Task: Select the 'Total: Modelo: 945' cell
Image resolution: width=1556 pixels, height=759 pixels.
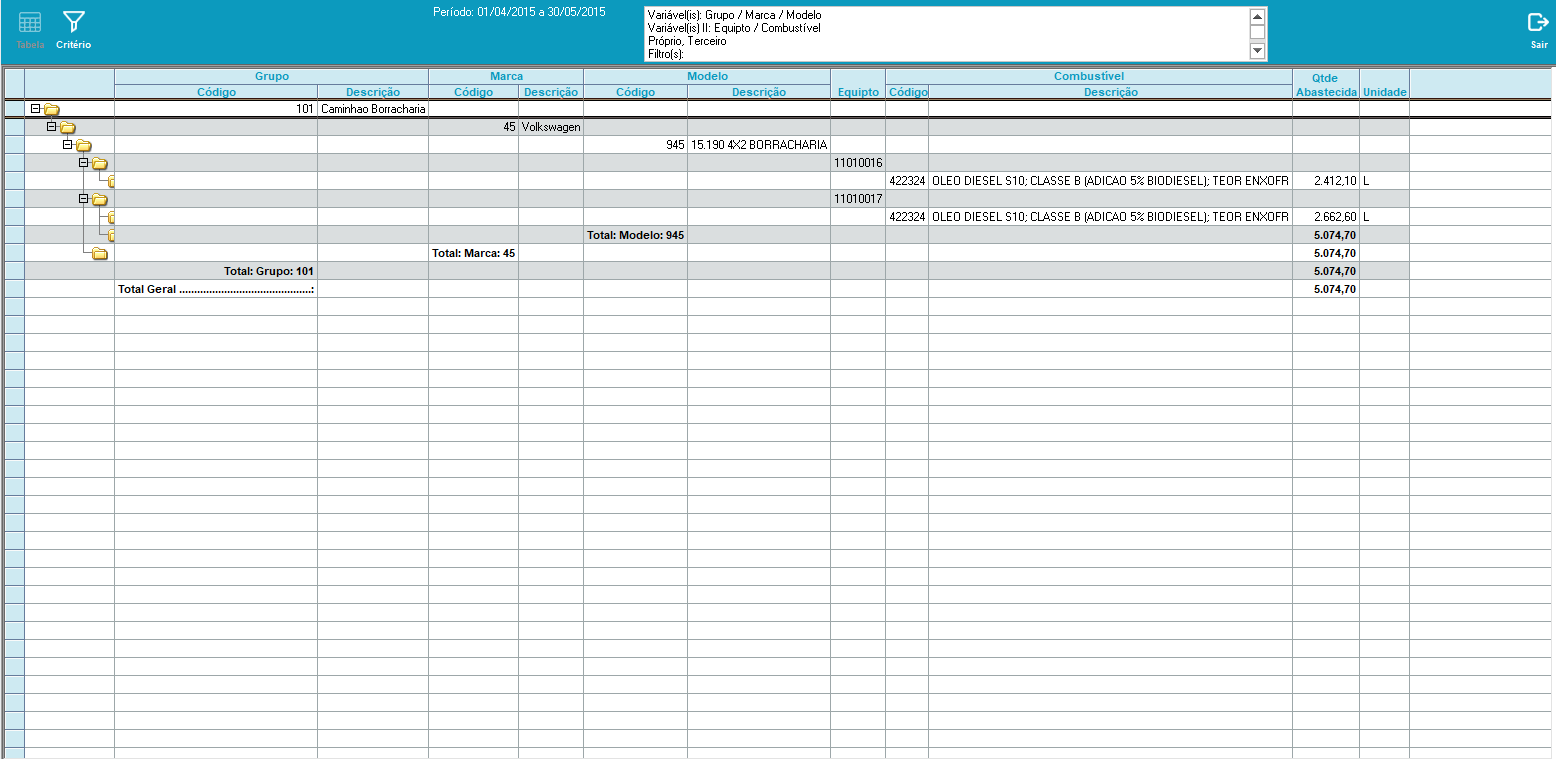Action: [636, 236]
